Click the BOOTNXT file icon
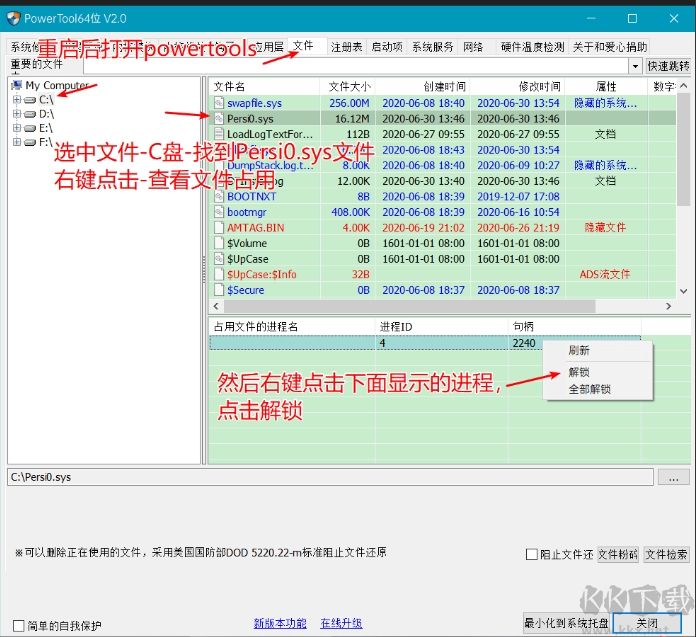The image size is (696, 637). (x=218, y=196)
